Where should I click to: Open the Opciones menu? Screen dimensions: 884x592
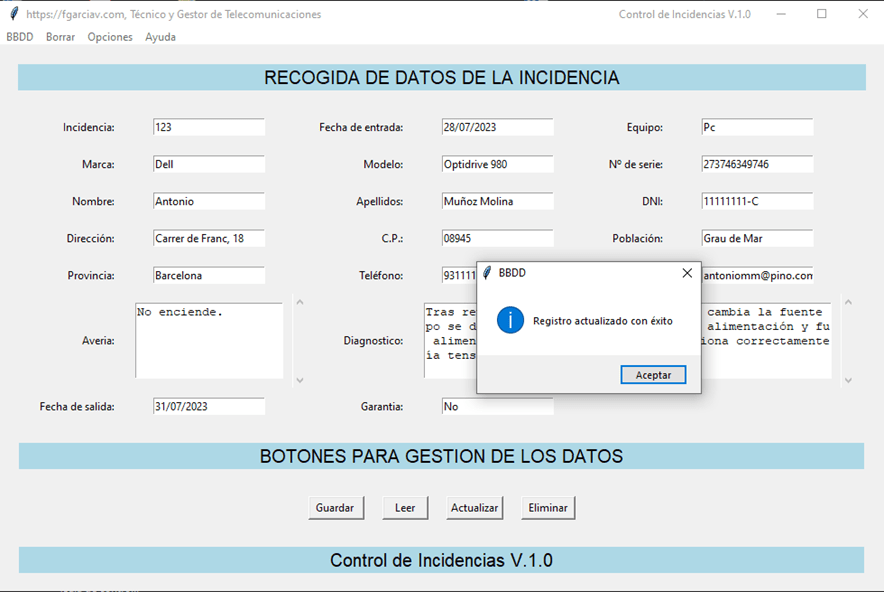coord(110,37)
